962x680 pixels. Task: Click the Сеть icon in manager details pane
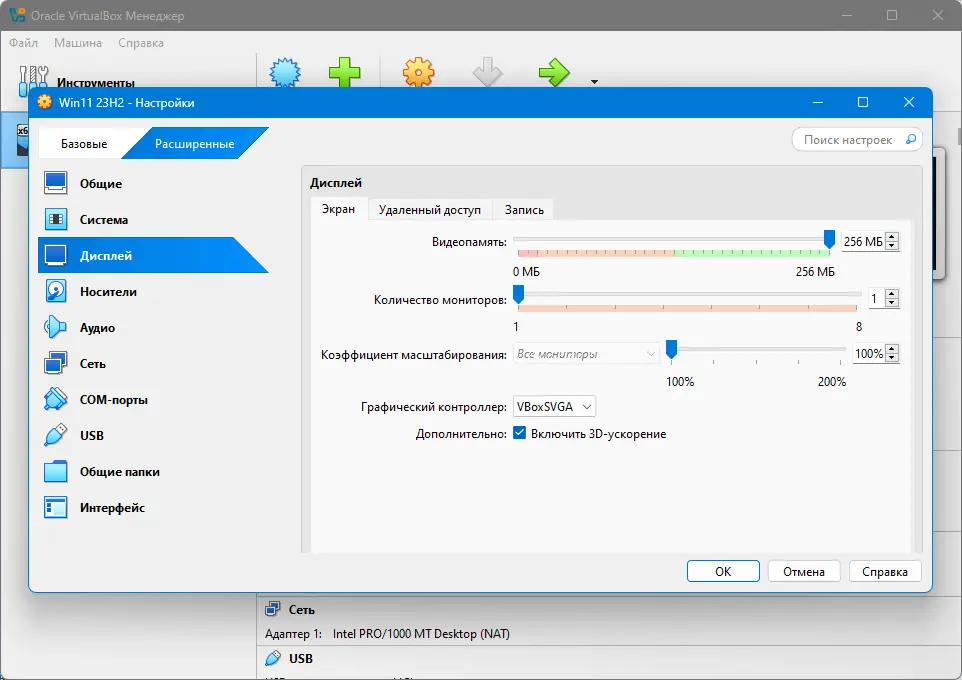pyautogui.click(x=272, y=609)
